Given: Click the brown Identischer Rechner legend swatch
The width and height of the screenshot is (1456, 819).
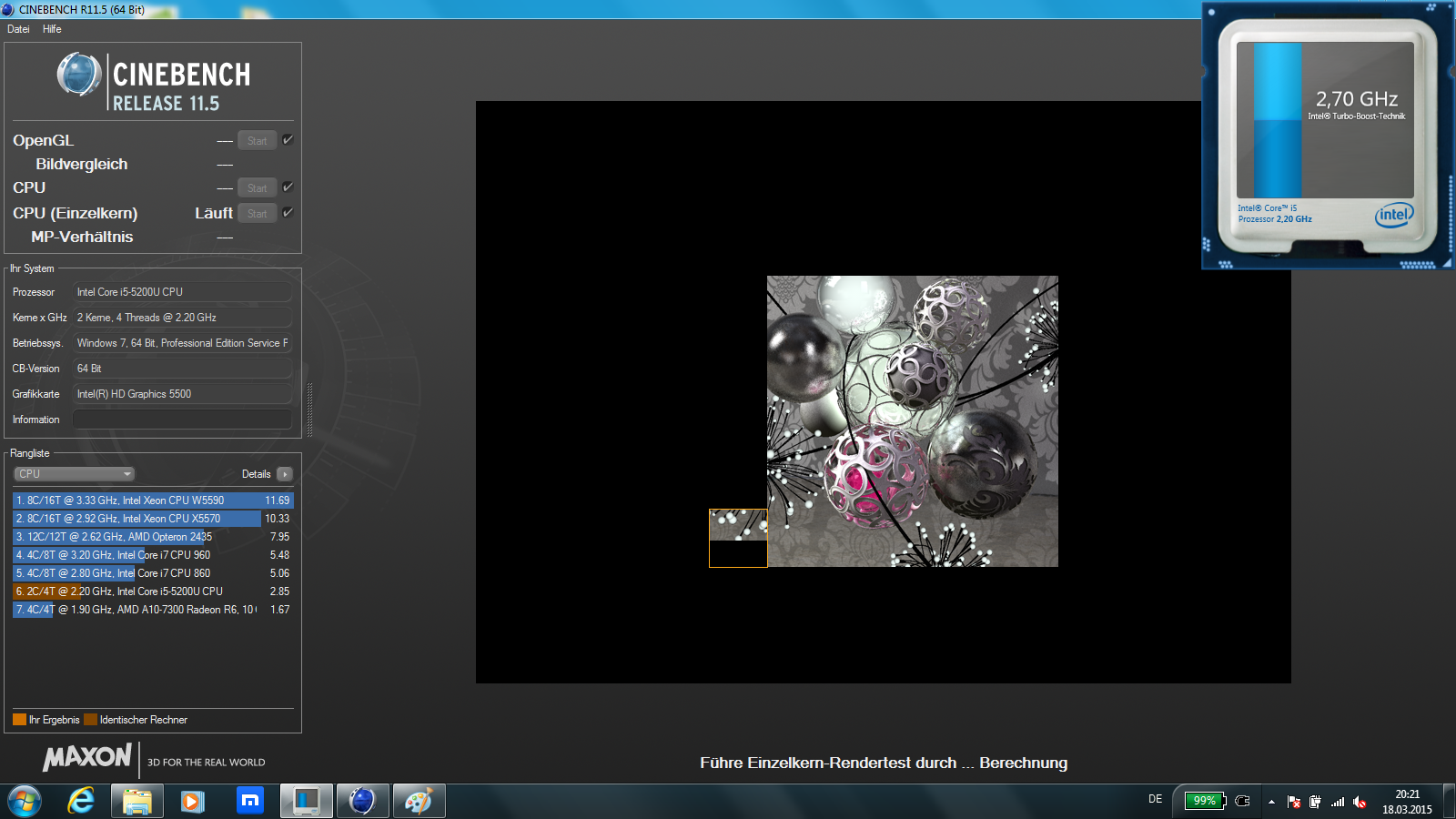Looking at the screenshot, I should 90,720.
